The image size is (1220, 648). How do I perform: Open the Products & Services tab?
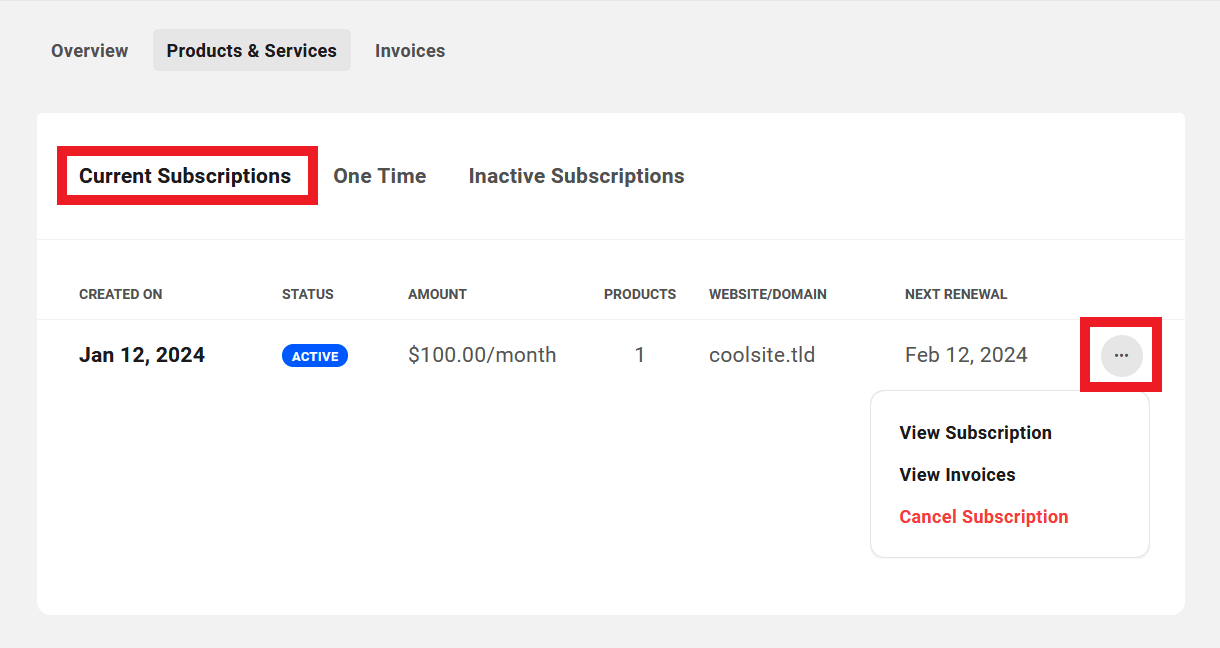coord(251,50)
